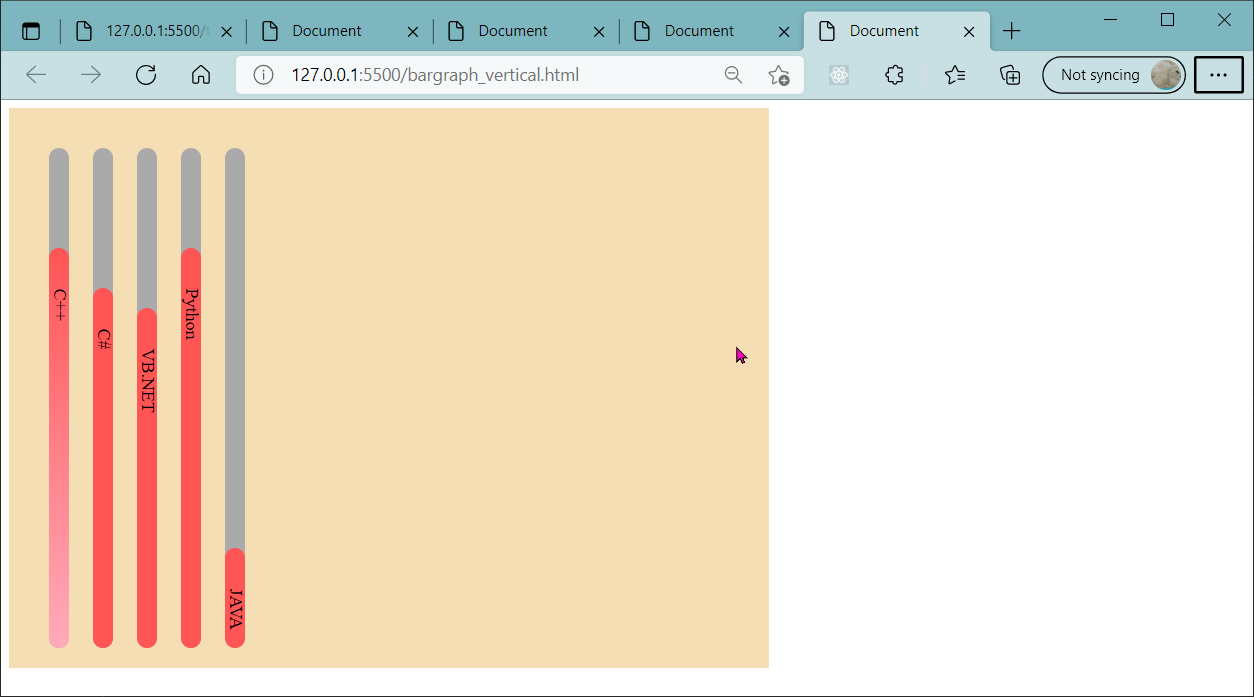Go forward with the Forward arrow
The width and height of the screenshot is (1254, 697).
[91, 75]
